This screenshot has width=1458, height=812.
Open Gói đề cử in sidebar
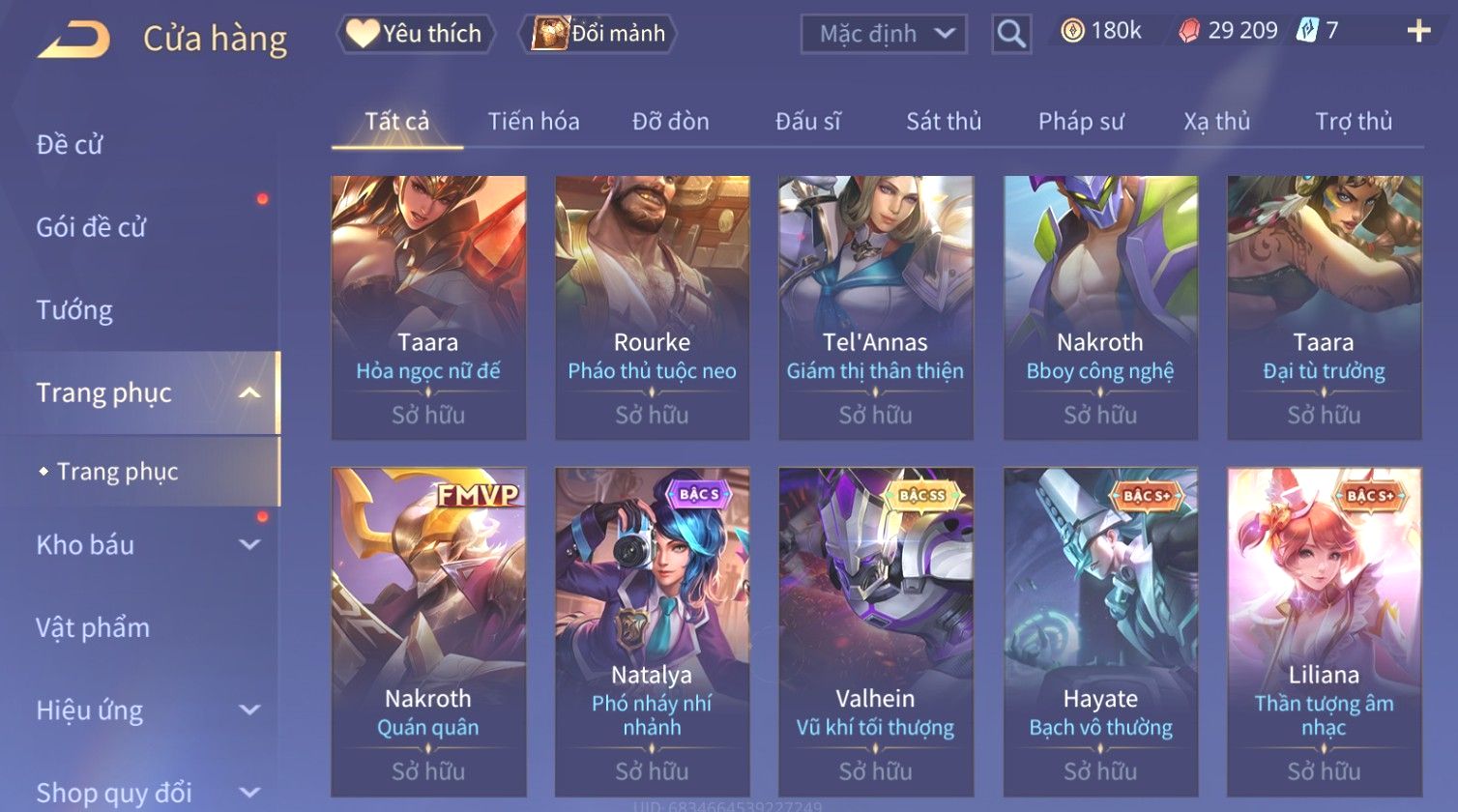pyautogui.click(x=91, y=228)
